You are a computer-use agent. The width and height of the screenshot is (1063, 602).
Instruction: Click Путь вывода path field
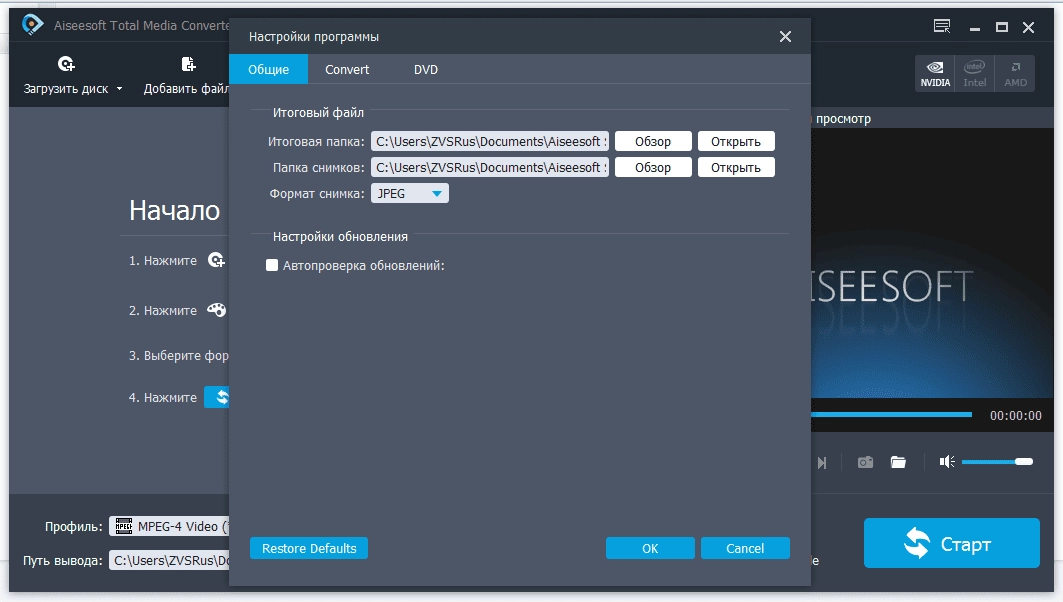coord(169,560)
